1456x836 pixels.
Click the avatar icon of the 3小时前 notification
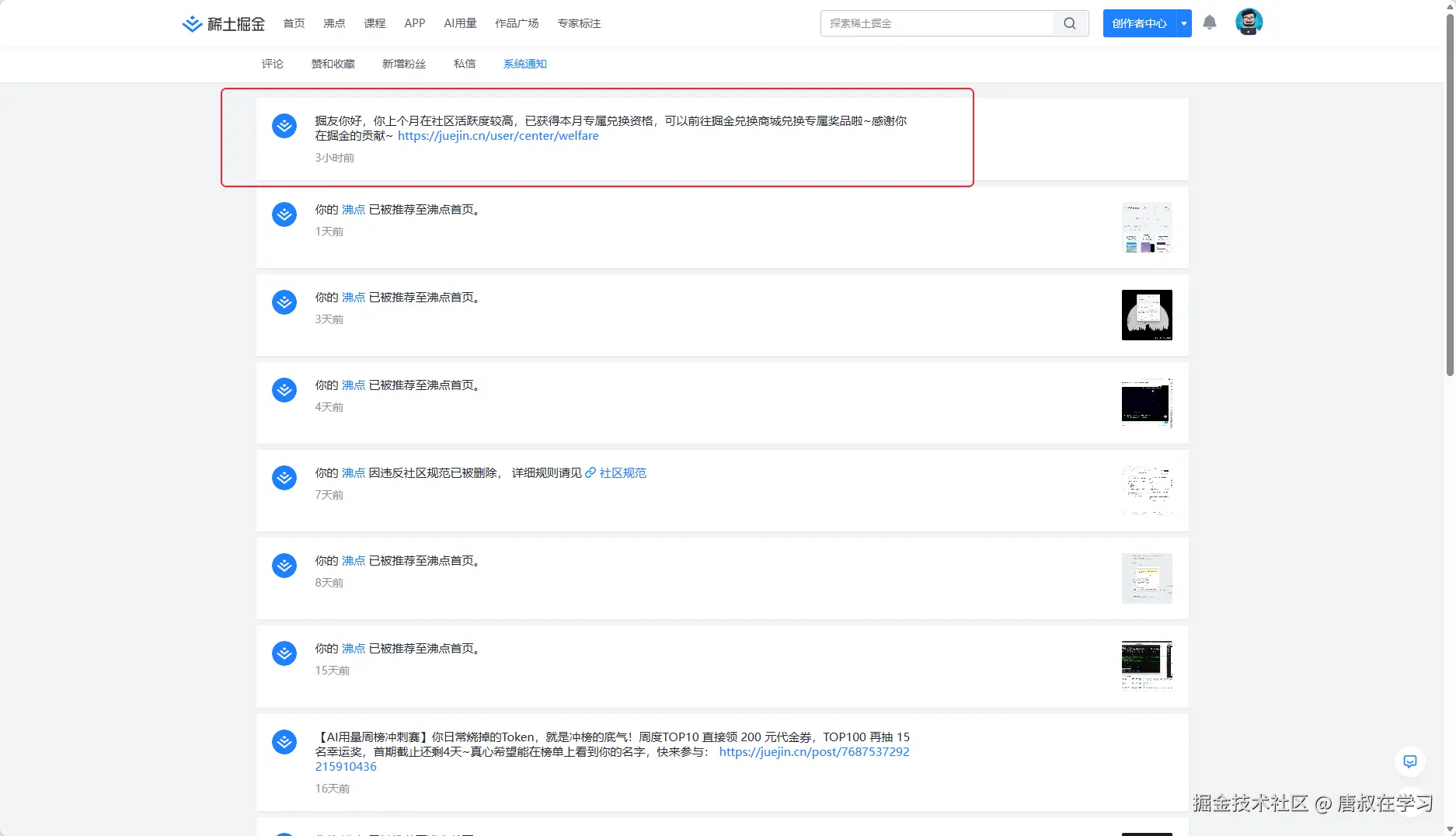(x=284, y=126)
